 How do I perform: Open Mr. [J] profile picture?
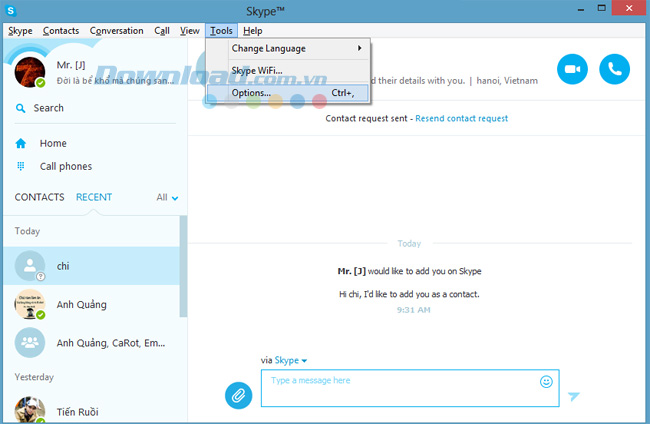[x=30, y=72]
